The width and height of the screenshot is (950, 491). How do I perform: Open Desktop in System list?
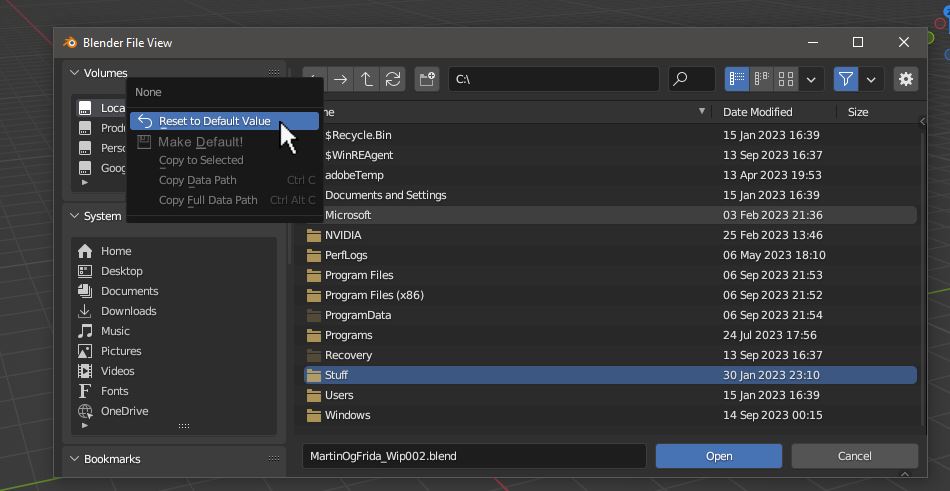174,271
